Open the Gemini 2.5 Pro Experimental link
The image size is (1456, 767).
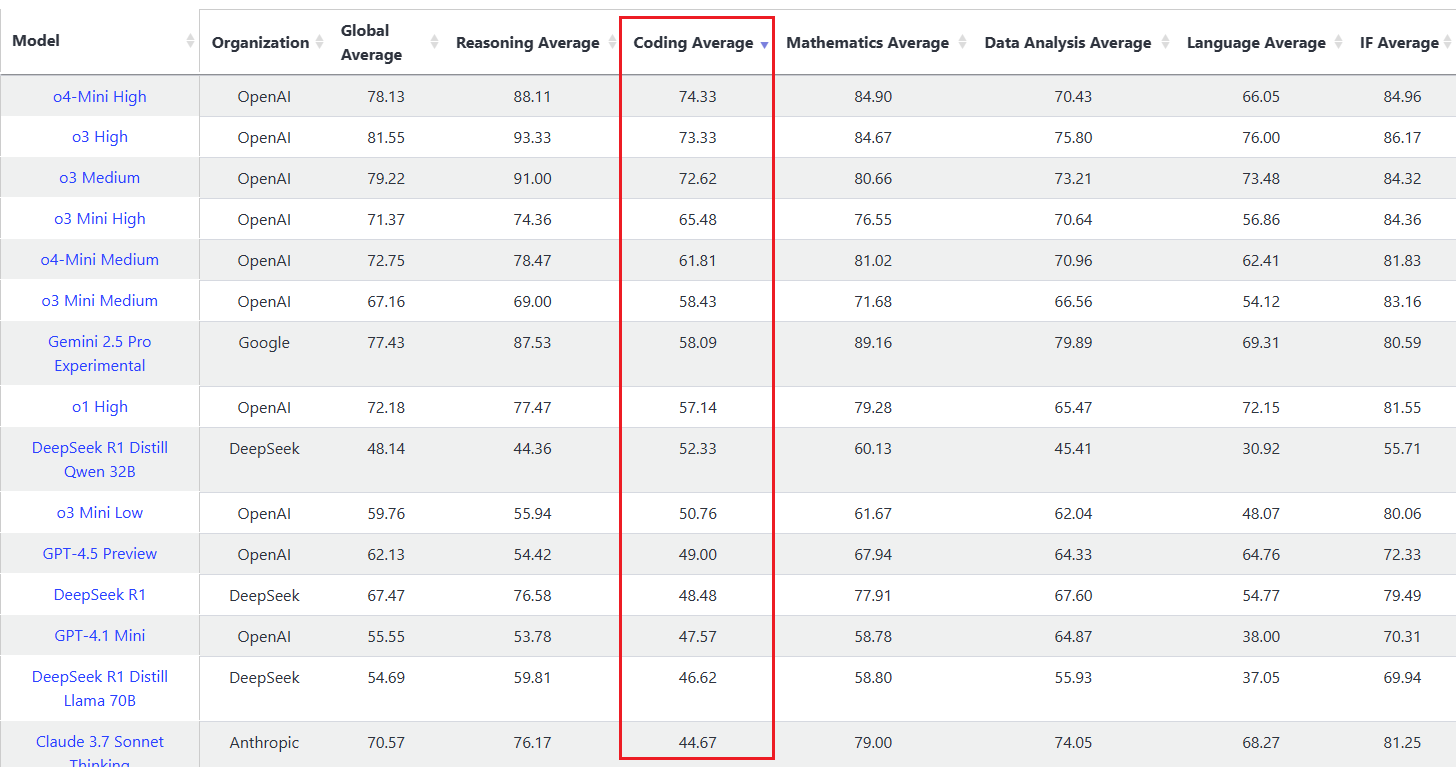click(100, 354)
